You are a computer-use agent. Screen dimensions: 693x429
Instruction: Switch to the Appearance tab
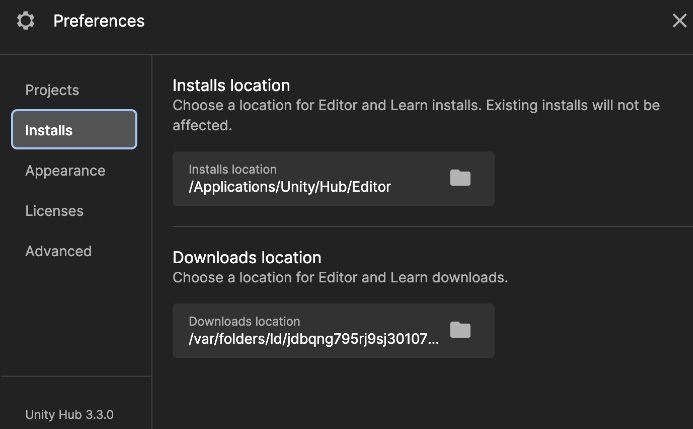[x=65, y=171]
